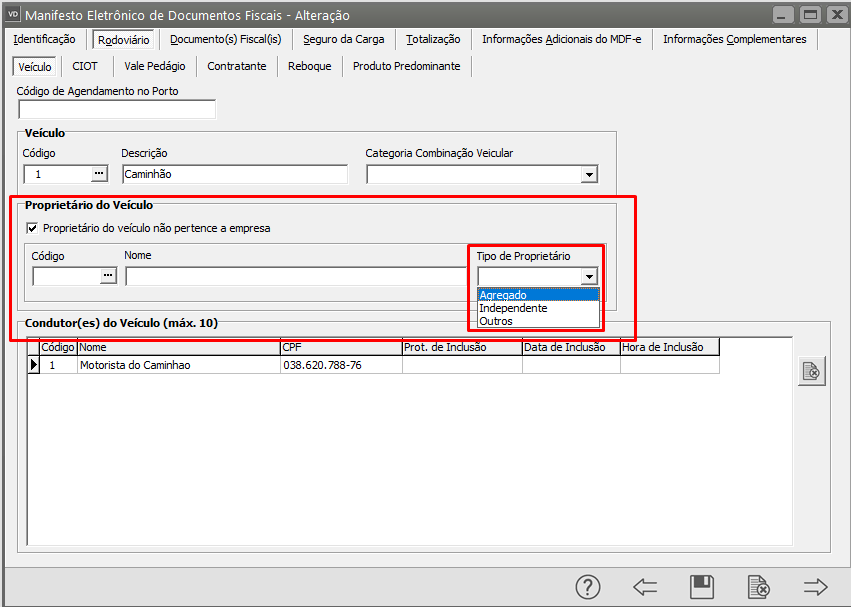Maximize the Manifesto Eletrônico window
851x607 pixels.
pos(810,15)
